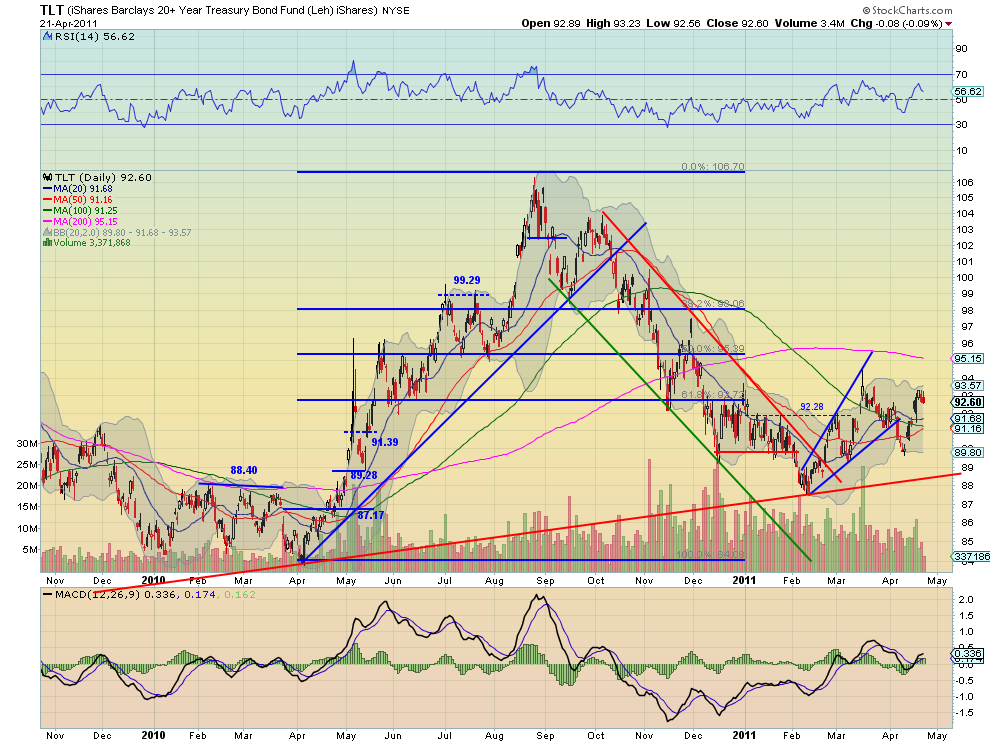Click the 30M volume axis label
This screenshot has width=990, height=744.
27,443
